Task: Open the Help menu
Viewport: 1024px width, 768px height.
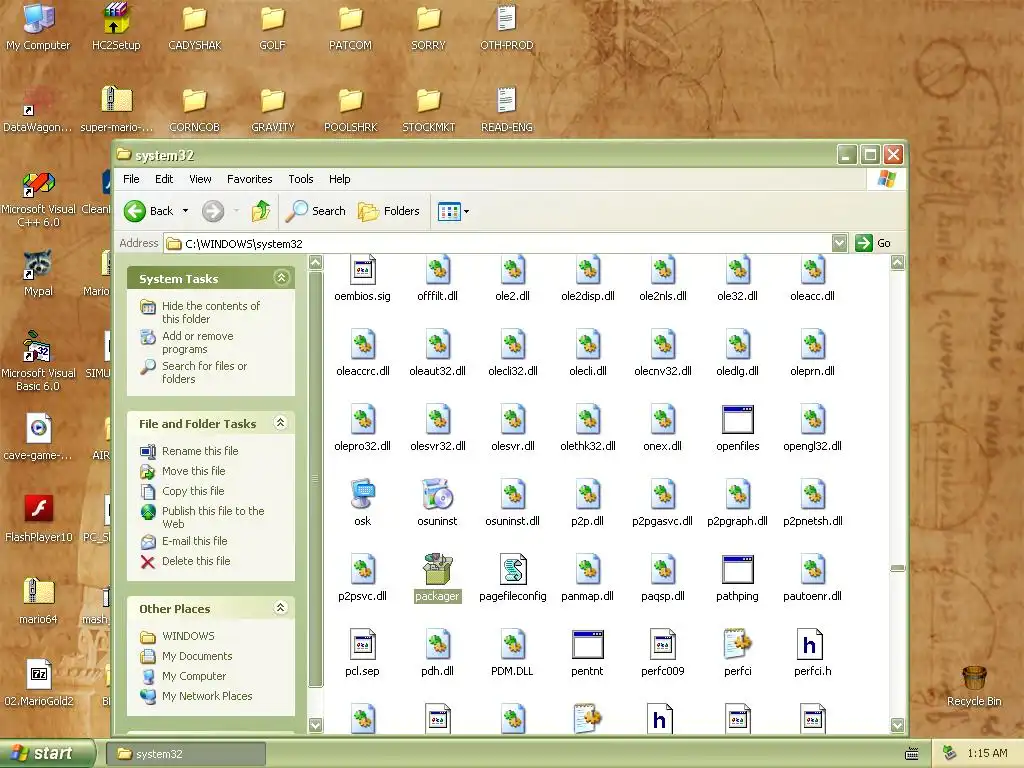Action: click(x=339, y=179)
